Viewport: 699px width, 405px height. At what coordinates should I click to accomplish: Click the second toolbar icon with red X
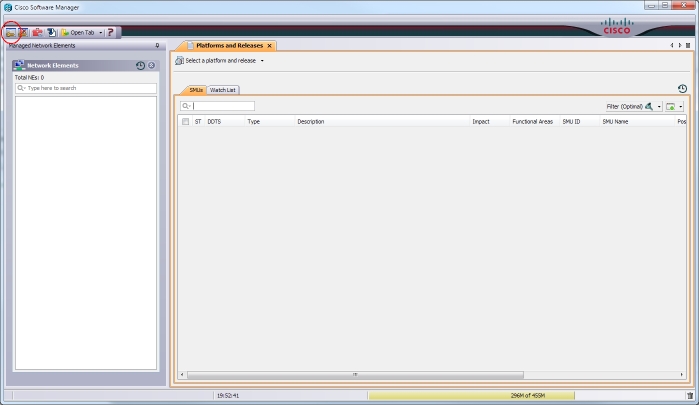(x=23, y=33)
